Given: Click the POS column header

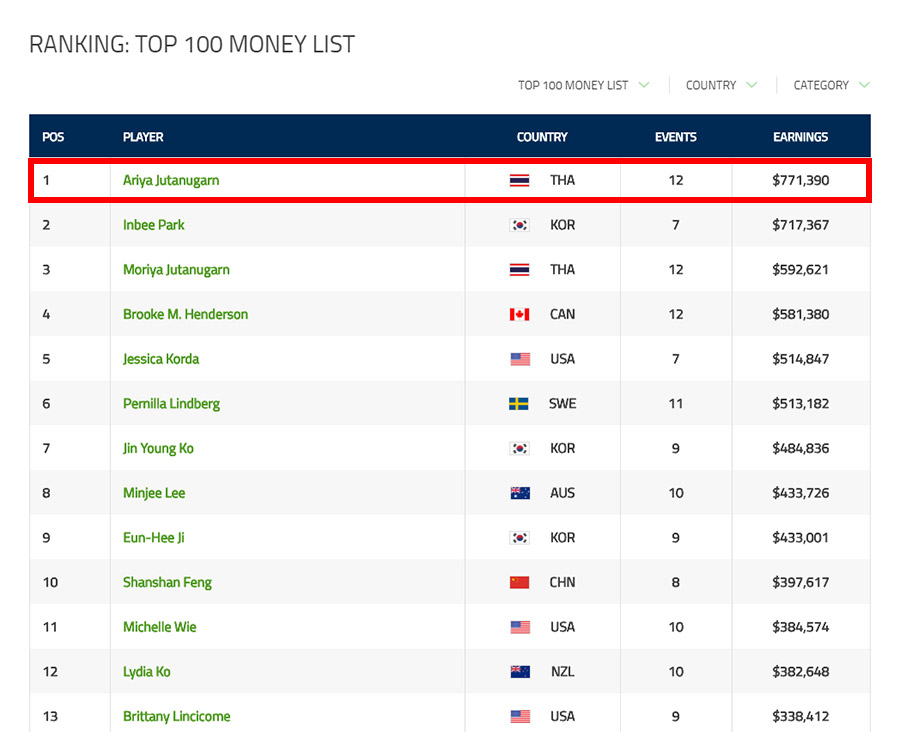Looking at the screenshot, I should pos(53,137).
